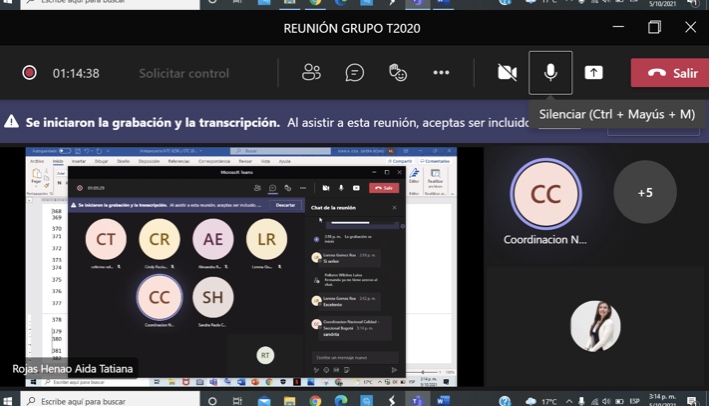
Task: Click the warning triangle in the recording banner
Action: (11, 122)
